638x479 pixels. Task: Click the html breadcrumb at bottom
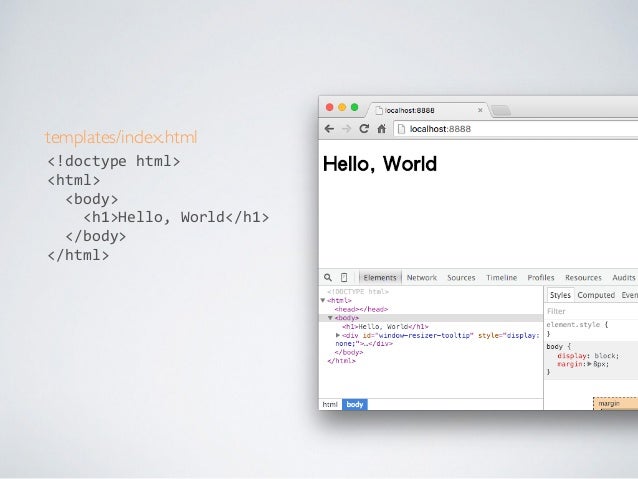tap(330, 405)
